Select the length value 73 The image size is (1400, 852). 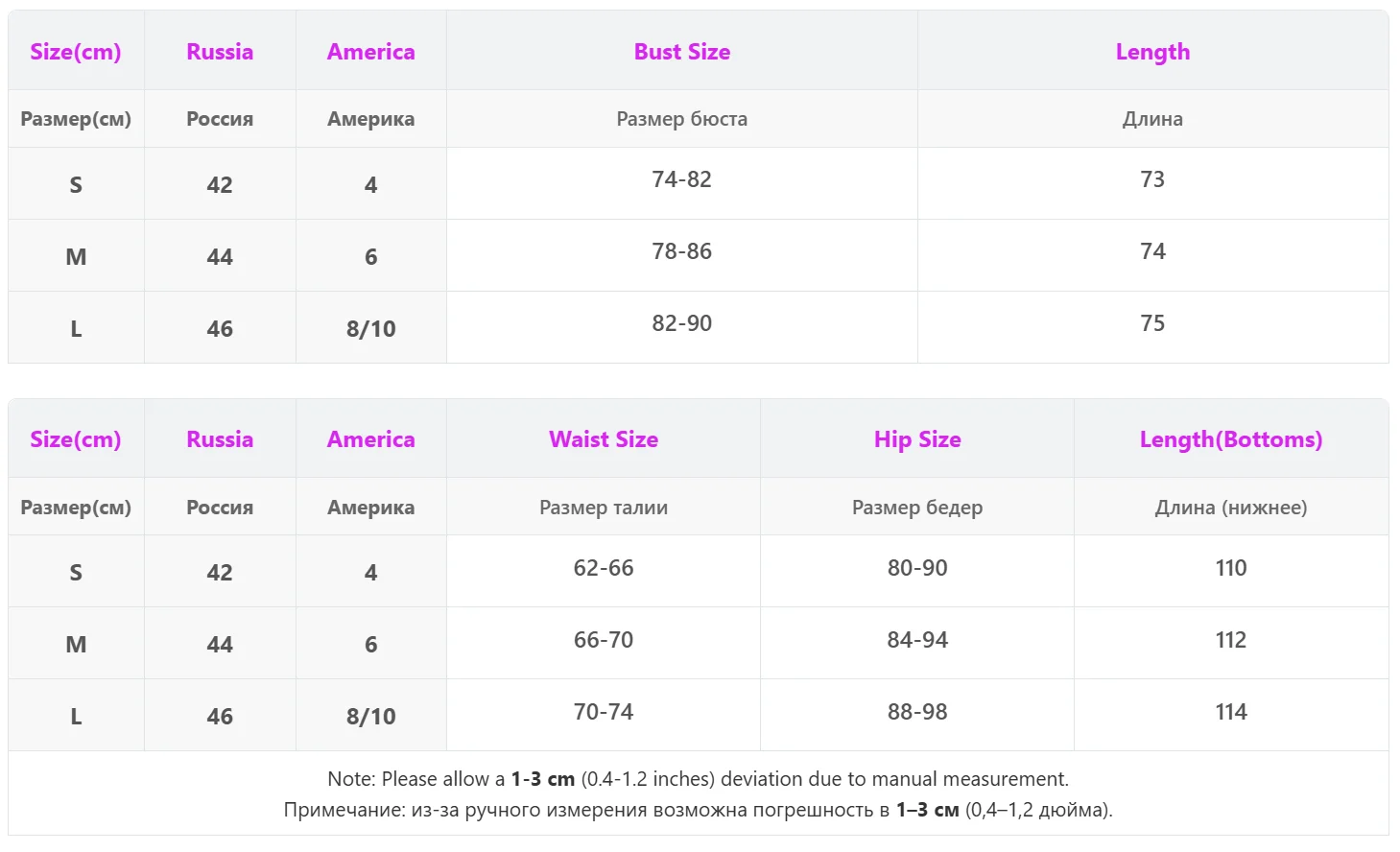pos(1152,179)
